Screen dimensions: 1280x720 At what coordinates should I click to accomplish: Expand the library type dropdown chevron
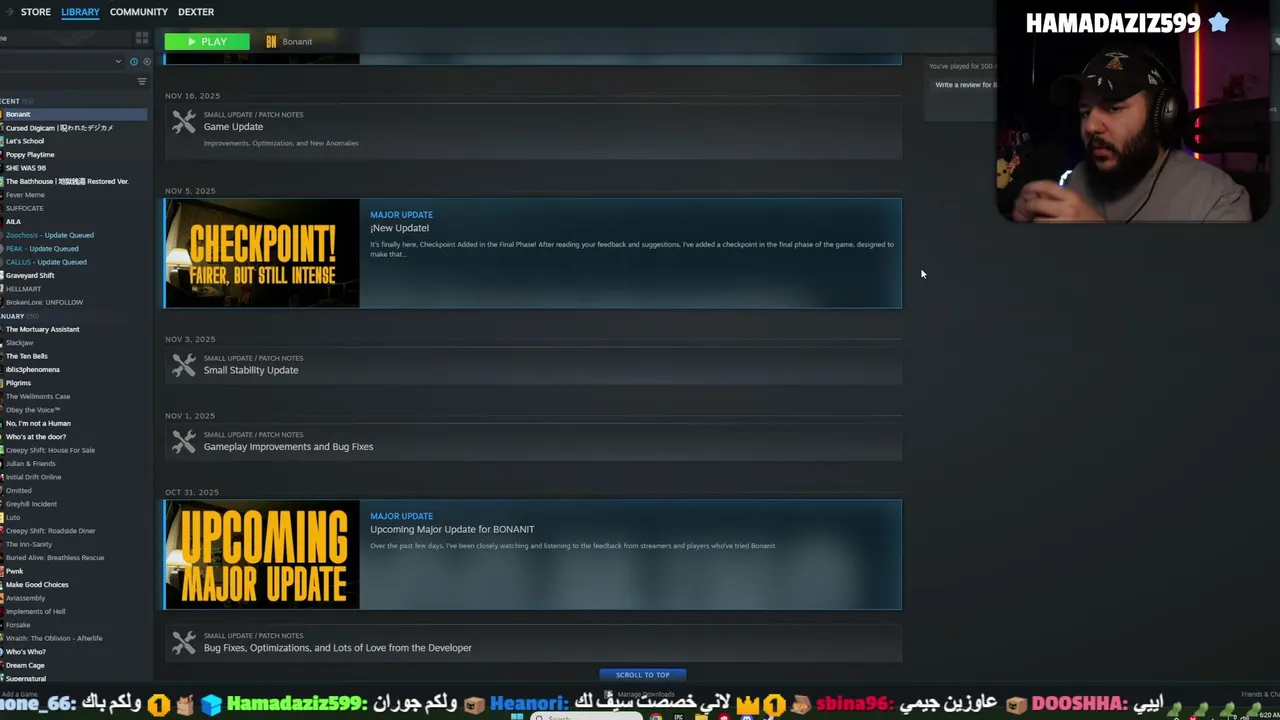(118, 61)
